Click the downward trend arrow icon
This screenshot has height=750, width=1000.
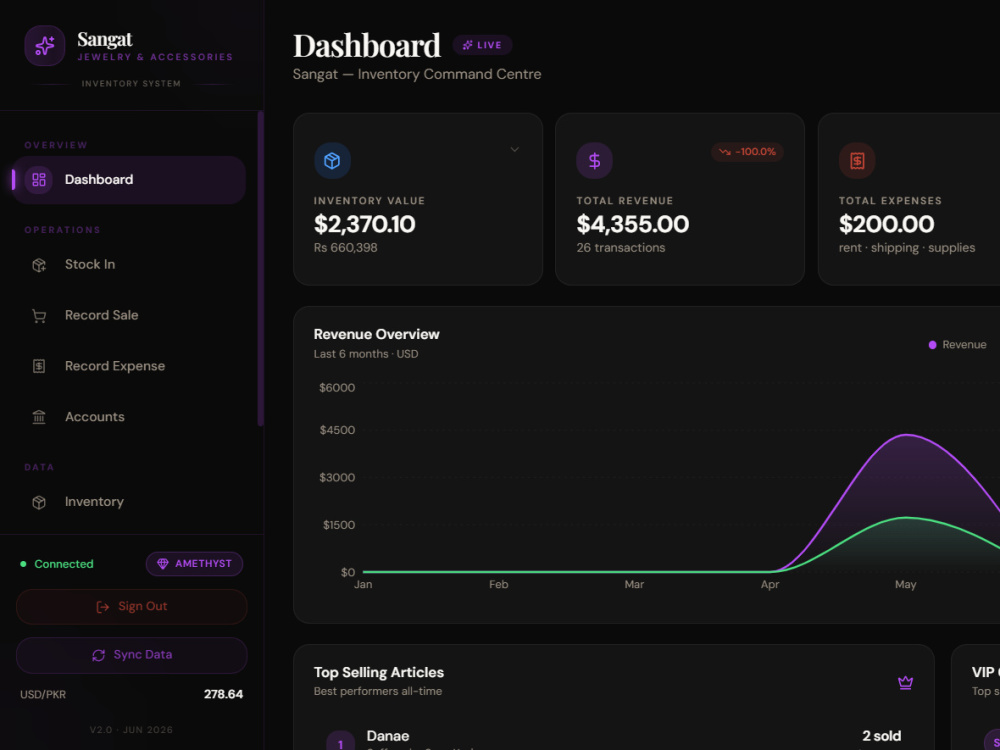click(724, 152)
